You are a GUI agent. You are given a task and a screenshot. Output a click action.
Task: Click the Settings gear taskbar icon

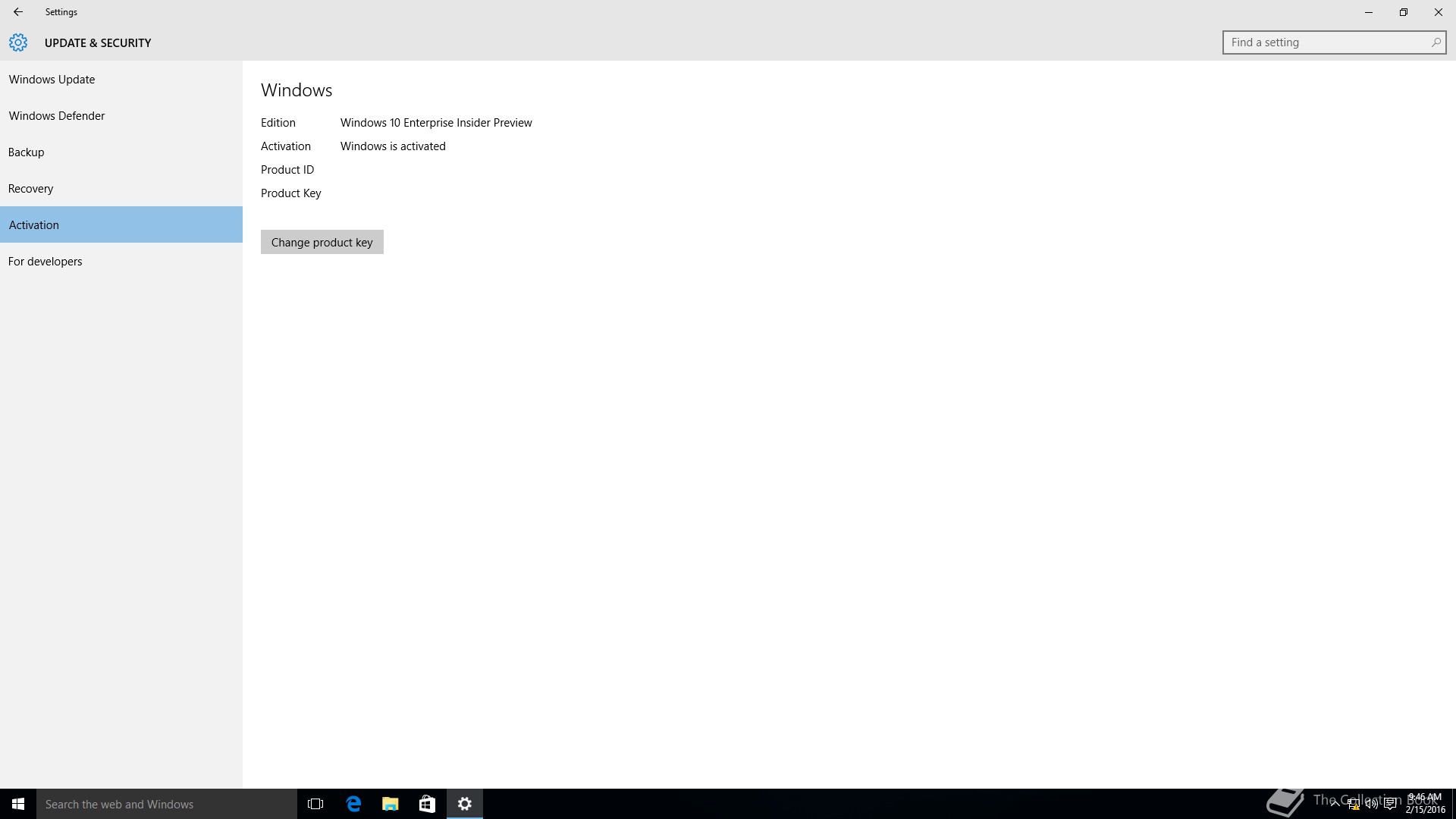(465, 804)
